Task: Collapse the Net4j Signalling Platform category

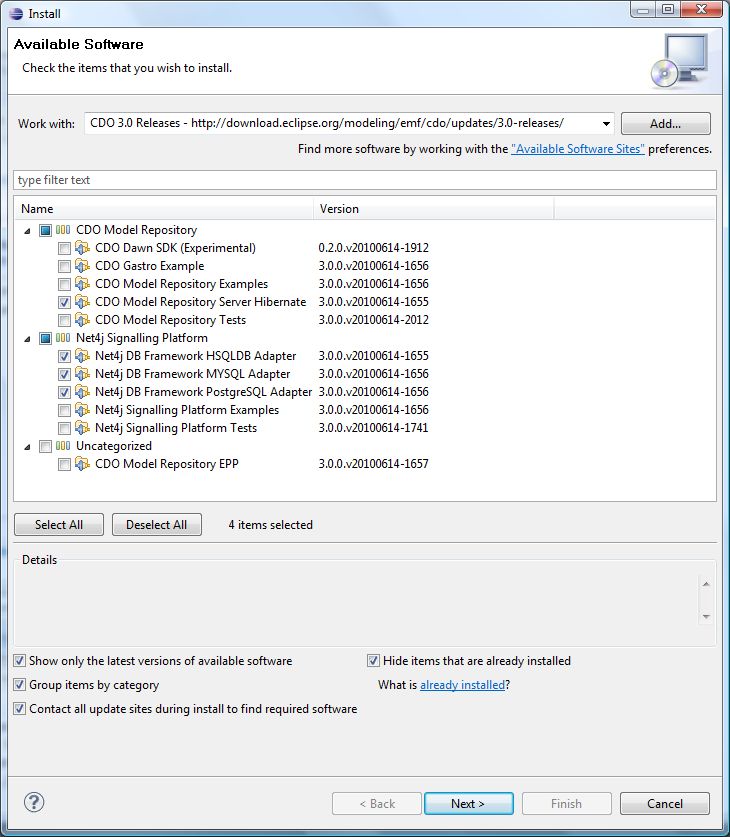Action: (x=27, y=339)
